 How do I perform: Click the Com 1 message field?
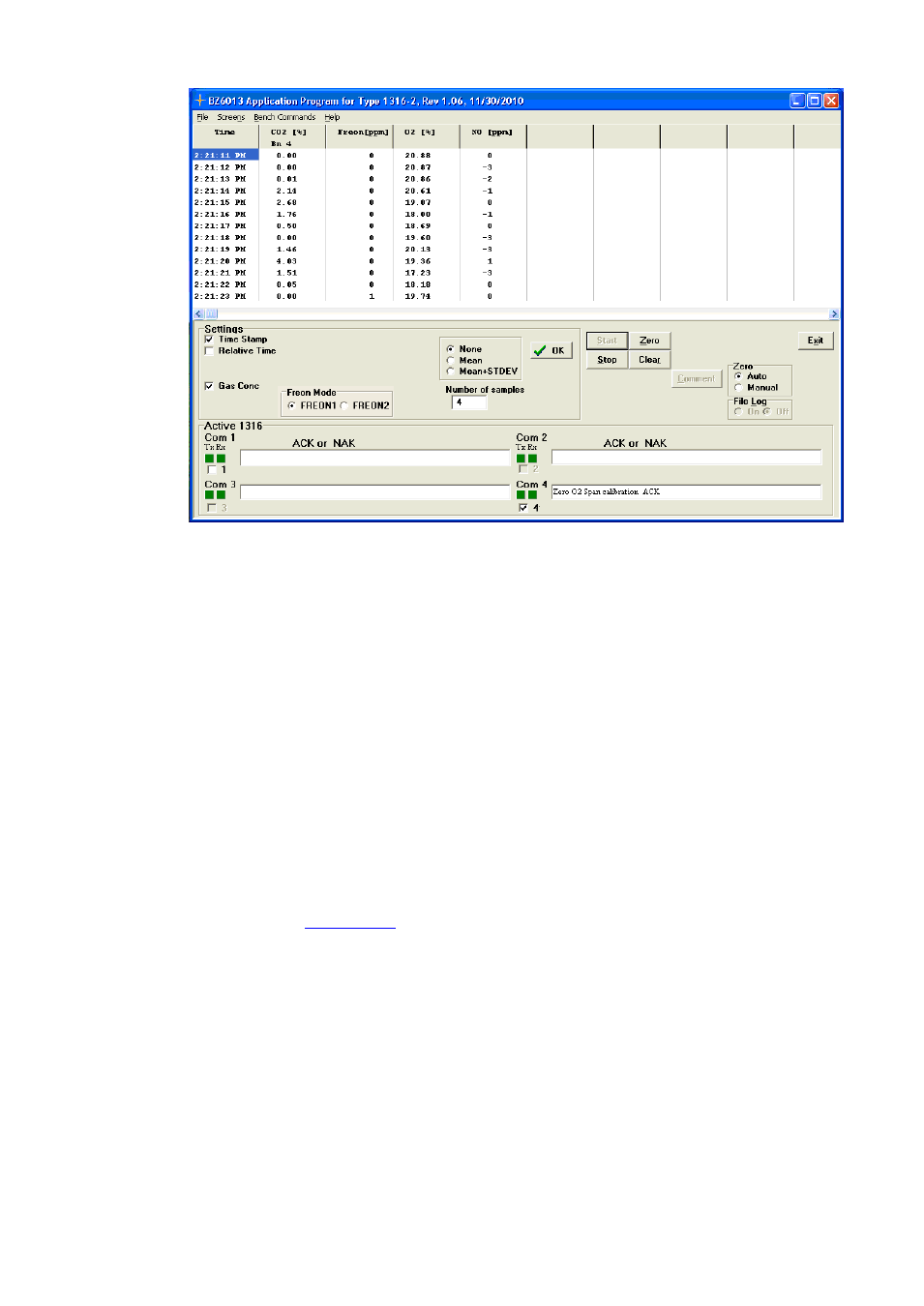coord(374,458)
